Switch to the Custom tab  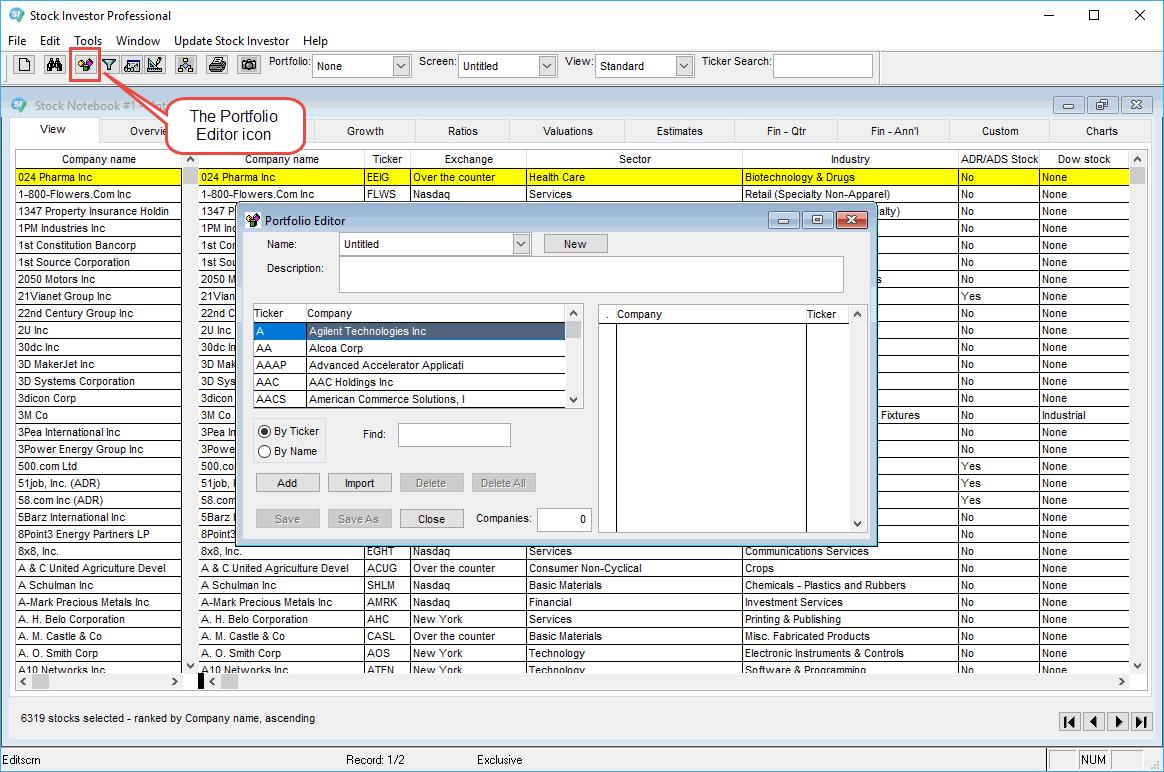click(1000, 131)
